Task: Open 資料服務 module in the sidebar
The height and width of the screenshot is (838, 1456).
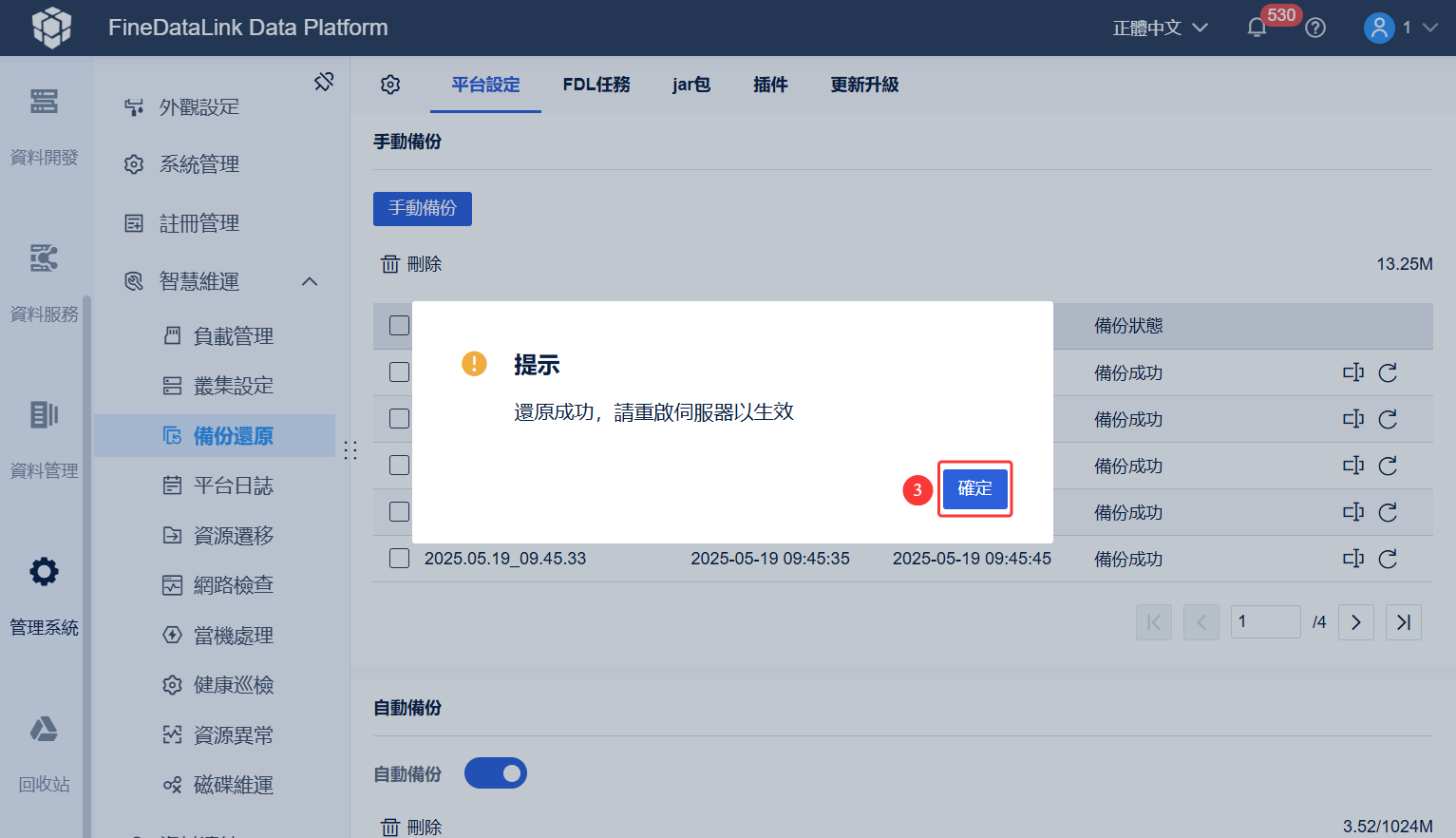Action: [x=44, y=284]
